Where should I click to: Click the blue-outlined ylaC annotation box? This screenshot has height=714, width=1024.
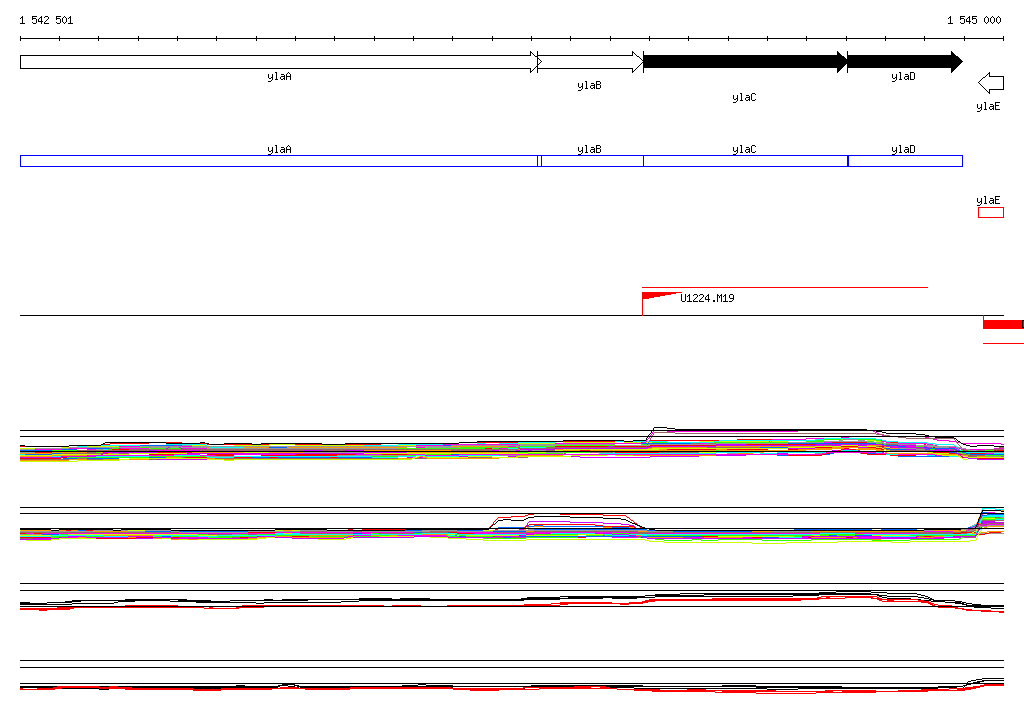pos(744,161)
